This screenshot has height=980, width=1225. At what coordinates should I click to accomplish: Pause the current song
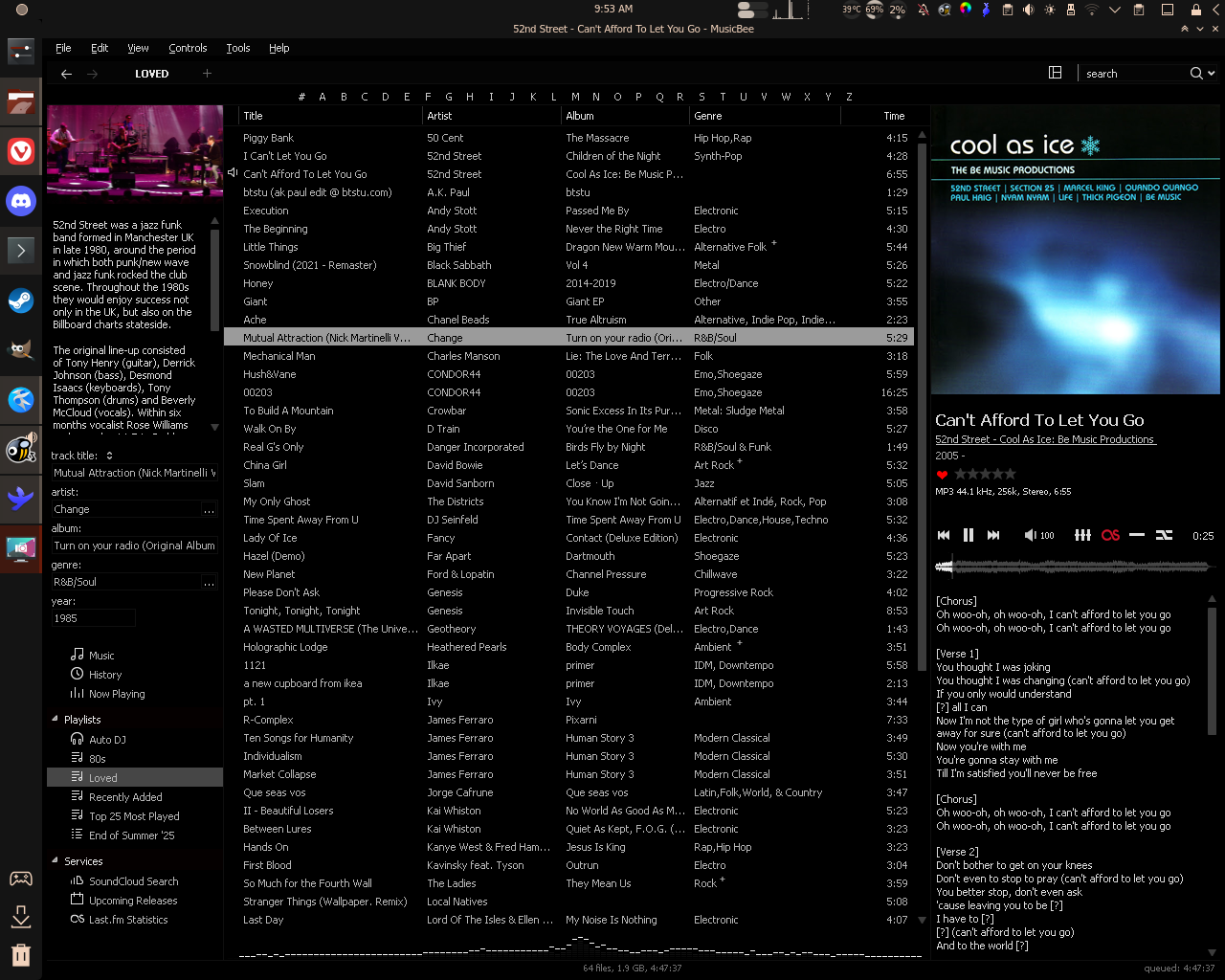pos(969,536)
